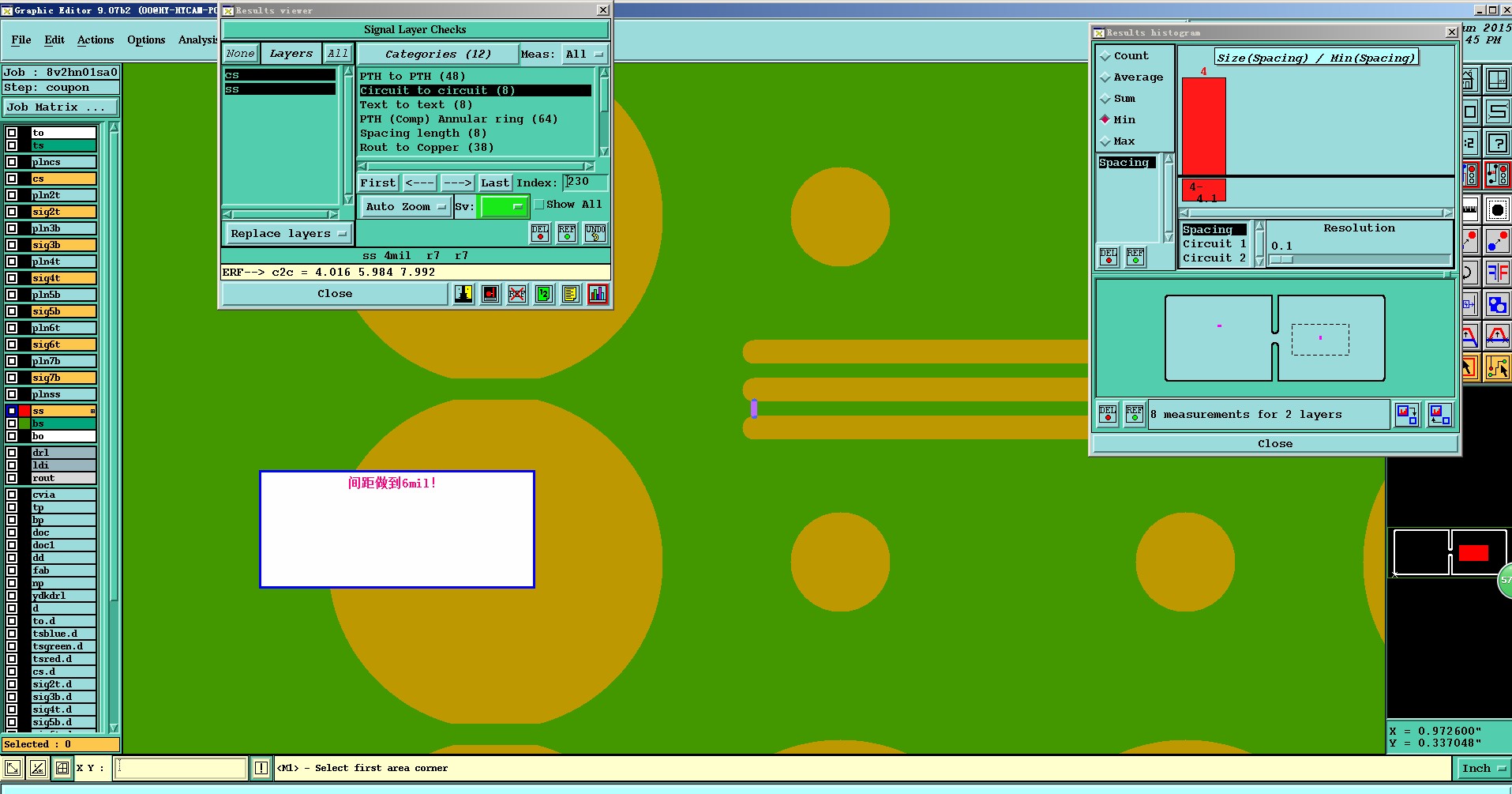Click yellow notes page icon in Results viewer

click(x=571, y=294)
